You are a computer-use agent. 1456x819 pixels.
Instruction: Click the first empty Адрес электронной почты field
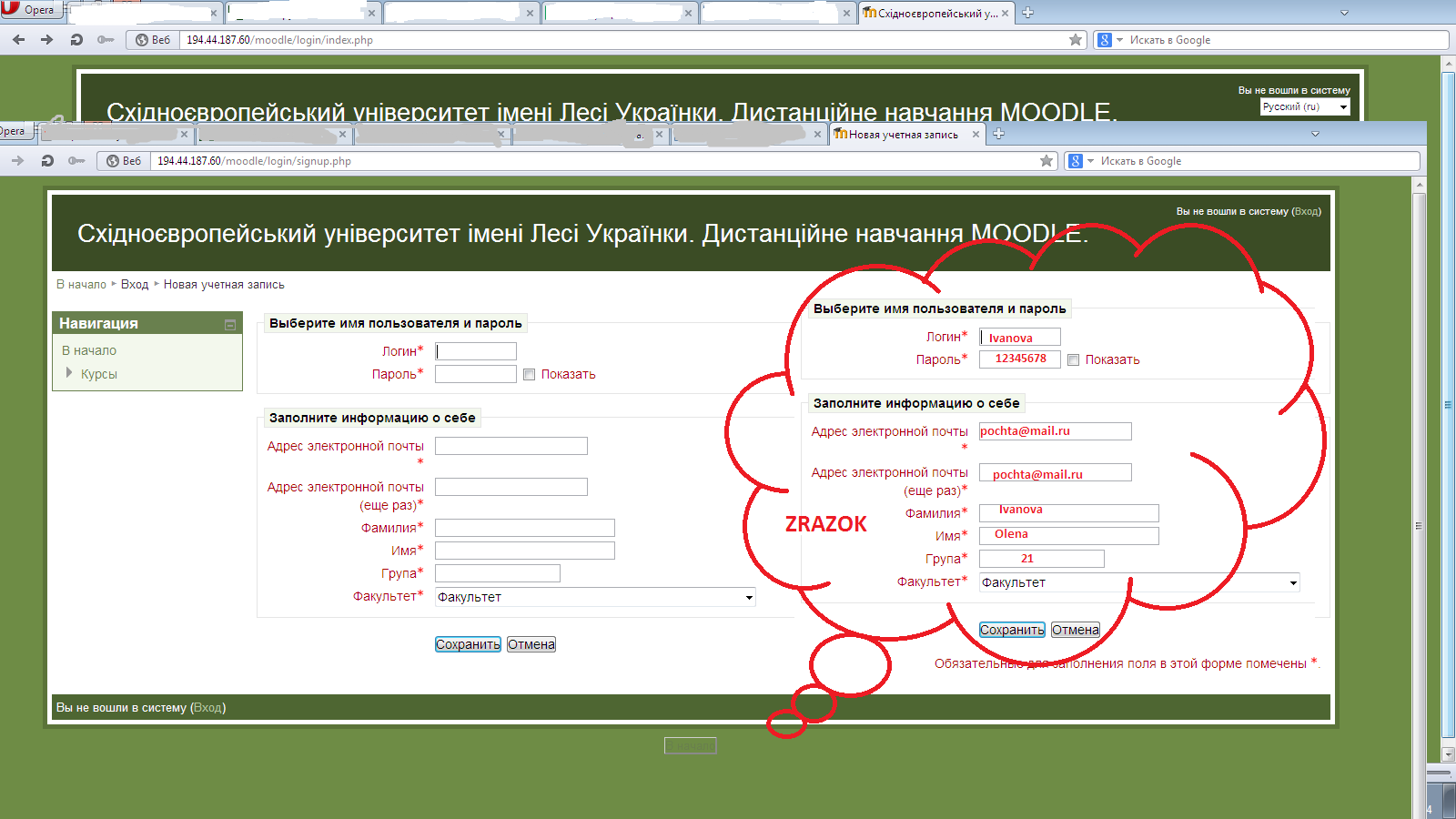(511, 446)
